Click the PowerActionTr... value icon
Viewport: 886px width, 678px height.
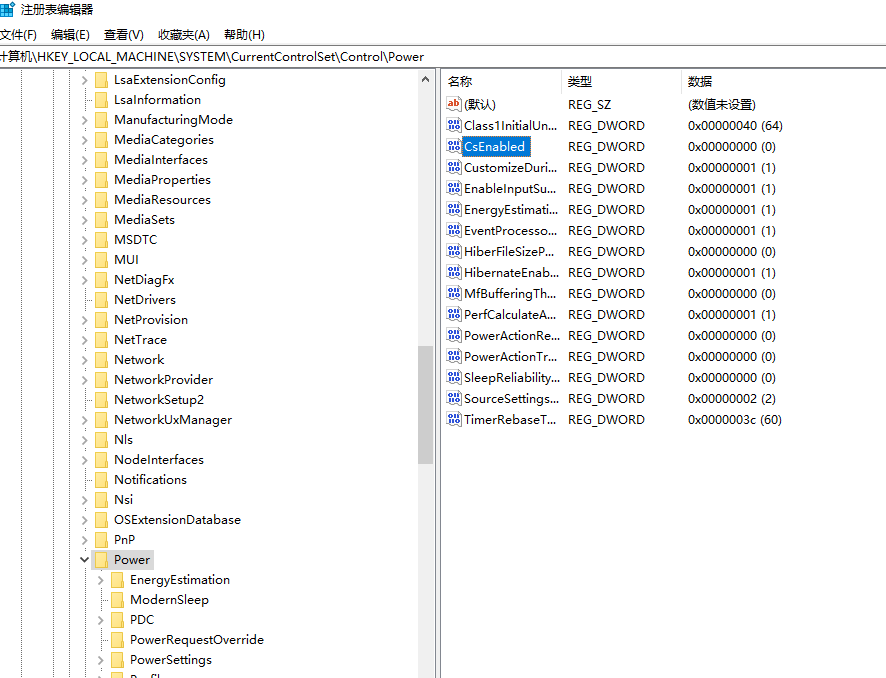point(454,357)
